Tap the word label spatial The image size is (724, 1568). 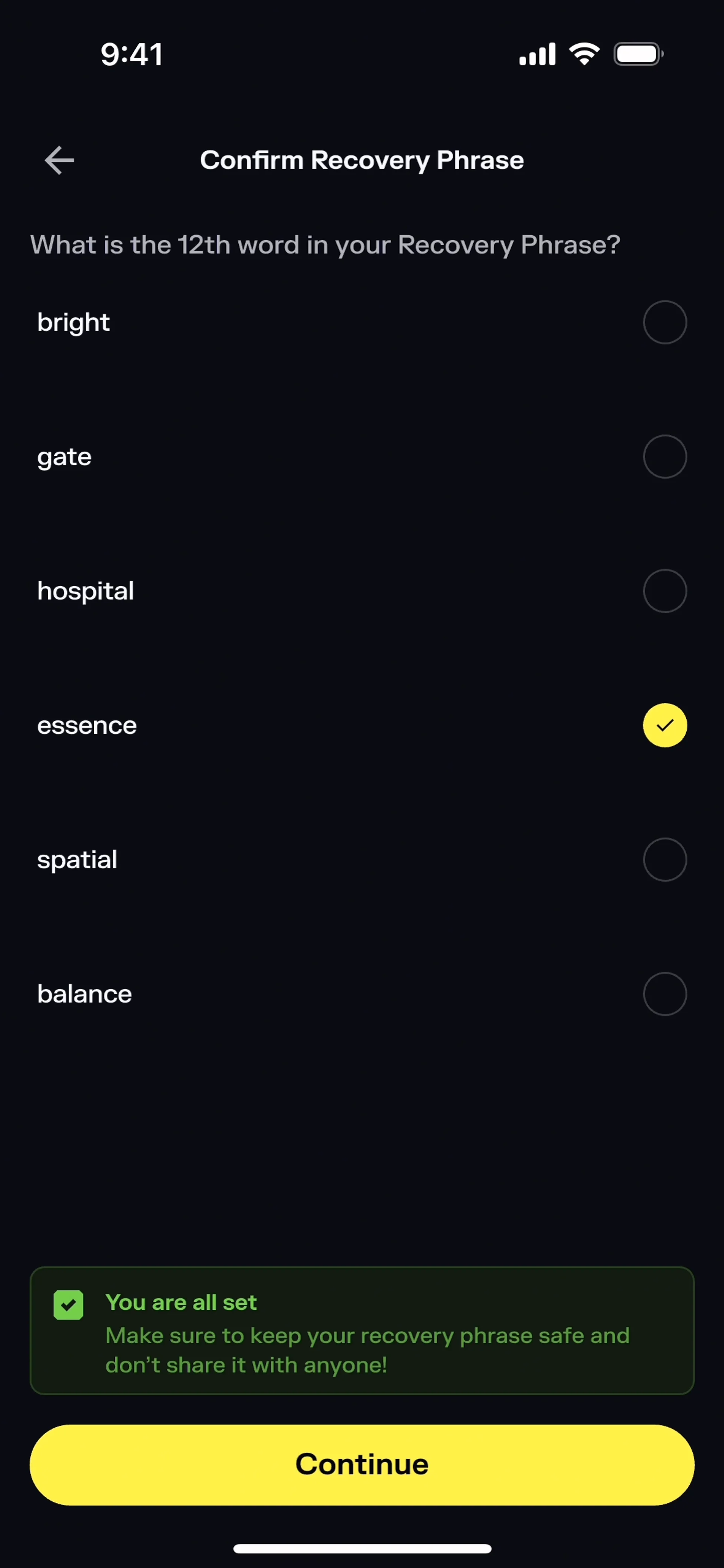point(77,860)
